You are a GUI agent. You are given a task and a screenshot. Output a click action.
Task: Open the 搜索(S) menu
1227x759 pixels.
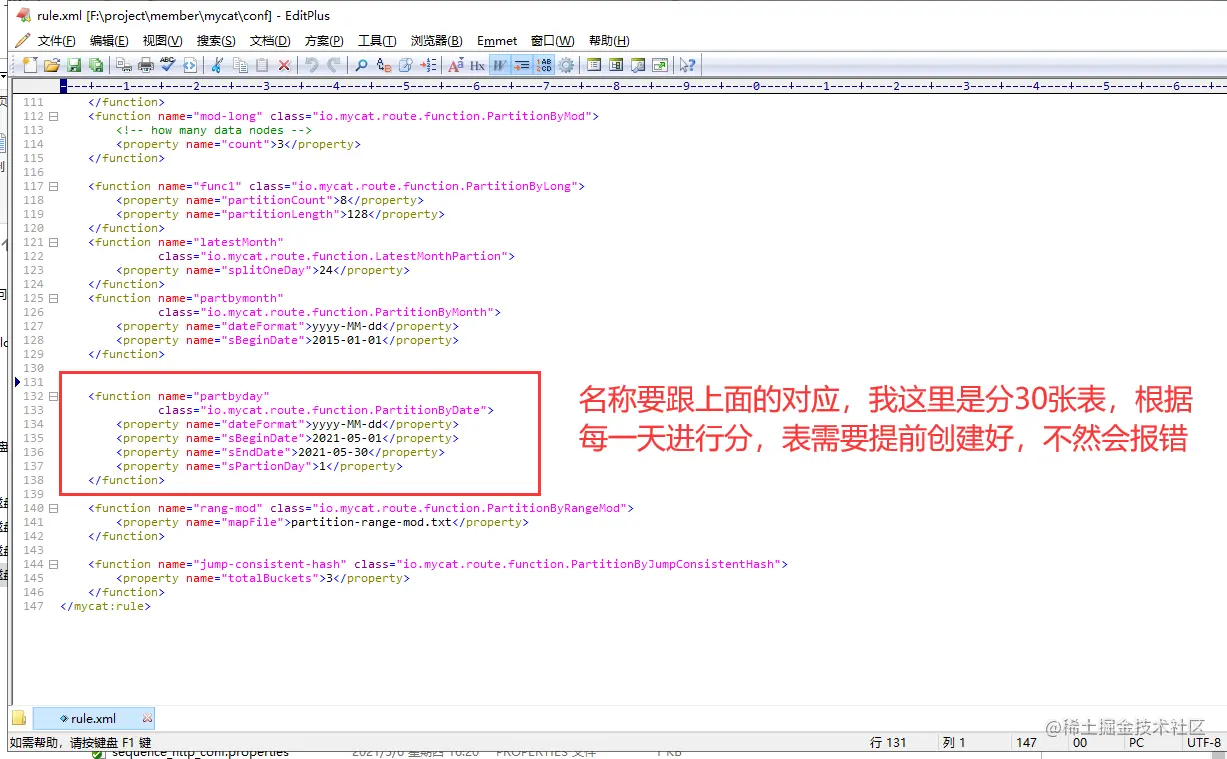pyautogui.click(x=216, y=41)
